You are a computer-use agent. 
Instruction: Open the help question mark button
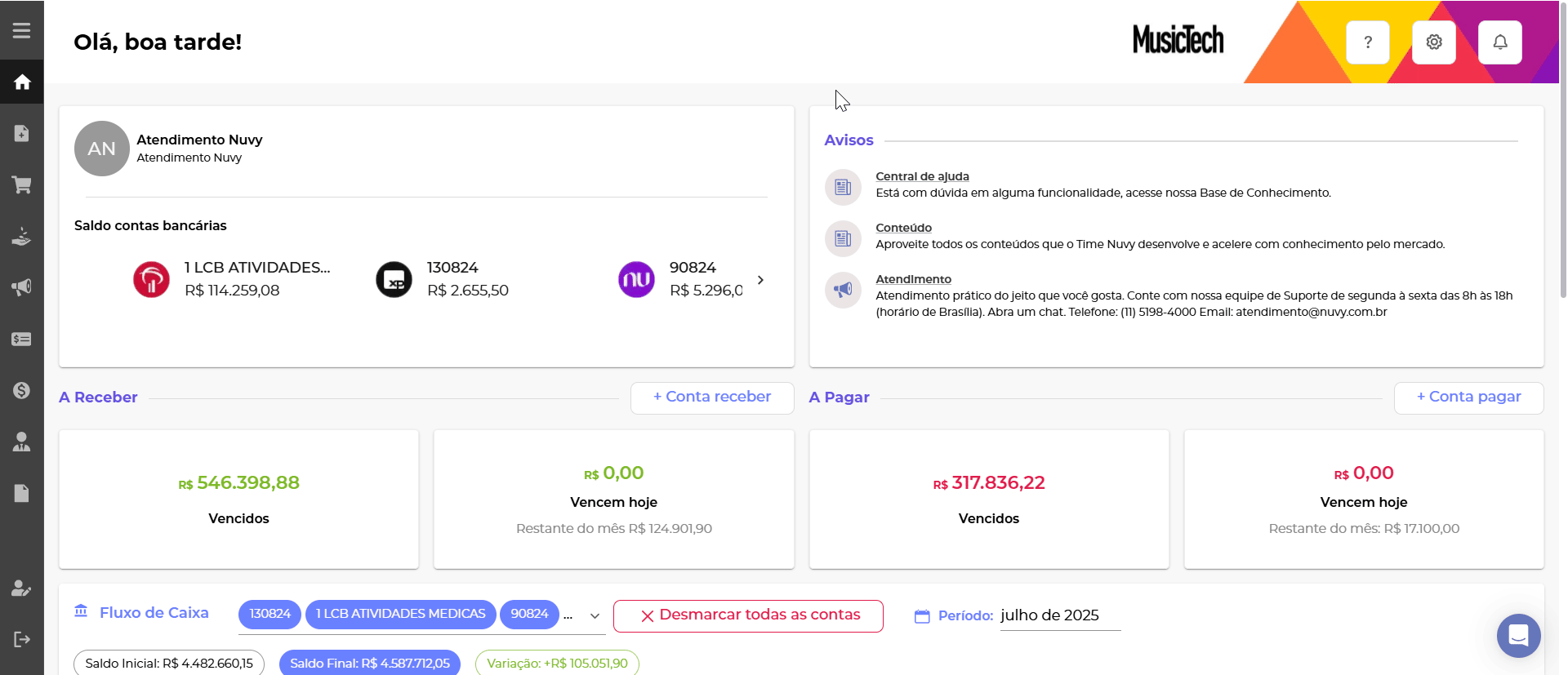(x=1368, y=42)
